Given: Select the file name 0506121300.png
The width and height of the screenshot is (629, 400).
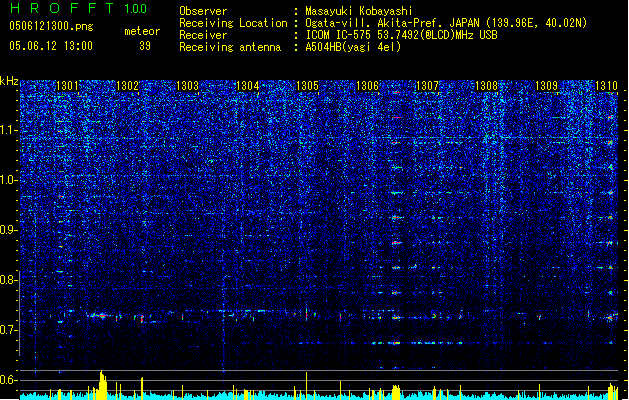Looking at the screenshot, I should tap(51, 26).
